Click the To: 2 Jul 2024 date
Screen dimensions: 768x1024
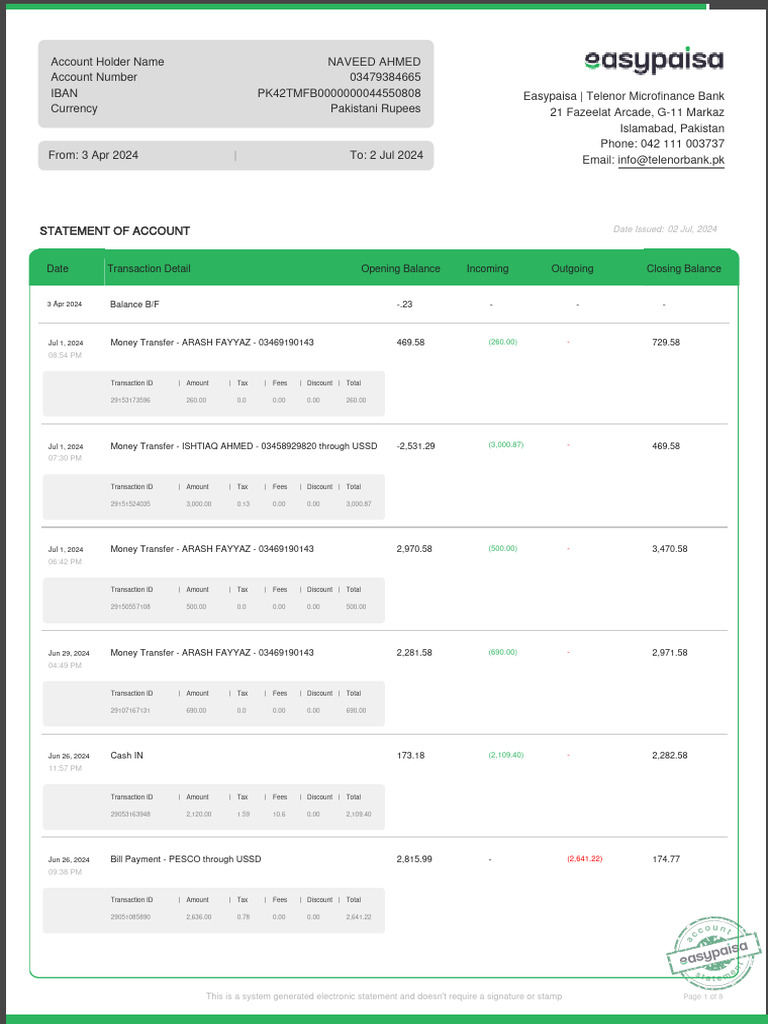[x=386, y=155]
